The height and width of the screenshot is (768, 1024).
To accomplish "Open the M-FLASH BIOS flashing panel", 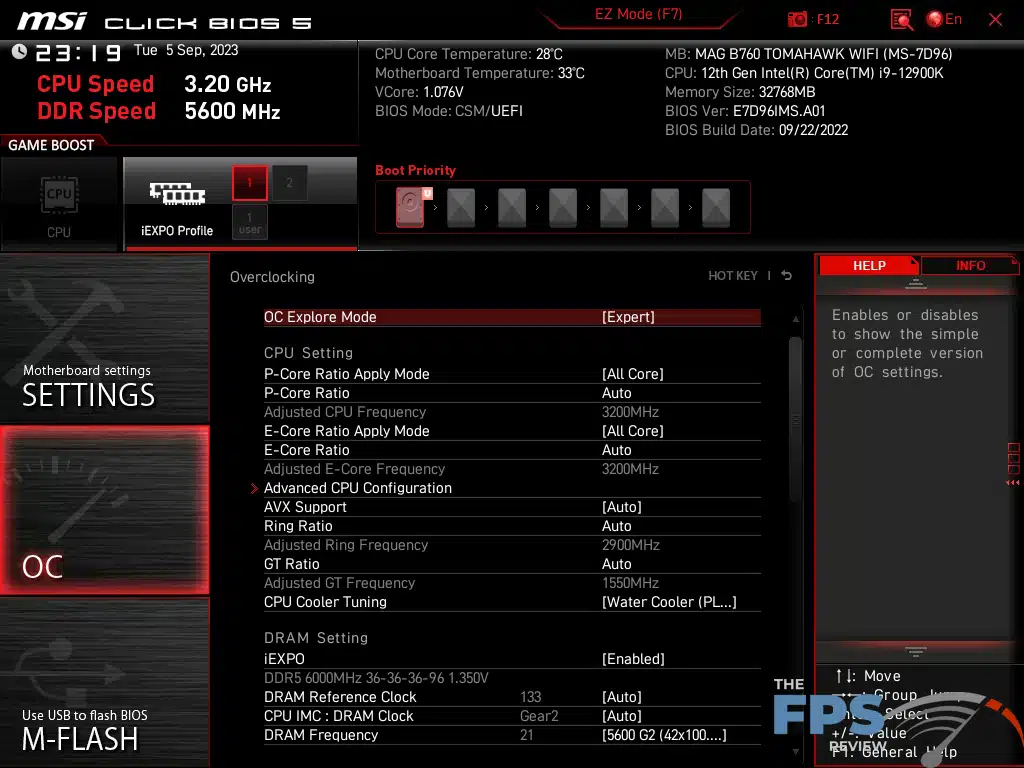I will point(104,682).
